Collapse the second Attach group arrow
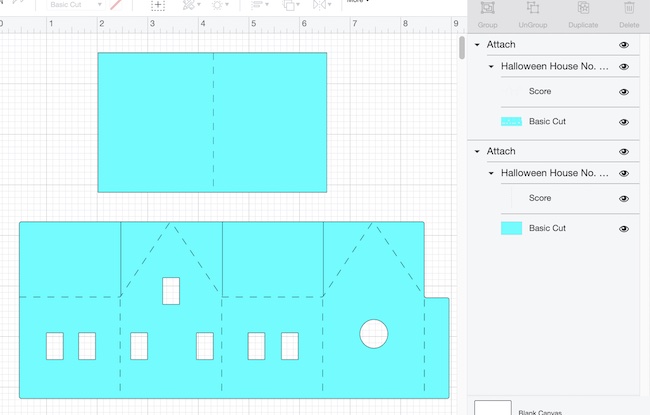 click(x=477, y=151)
